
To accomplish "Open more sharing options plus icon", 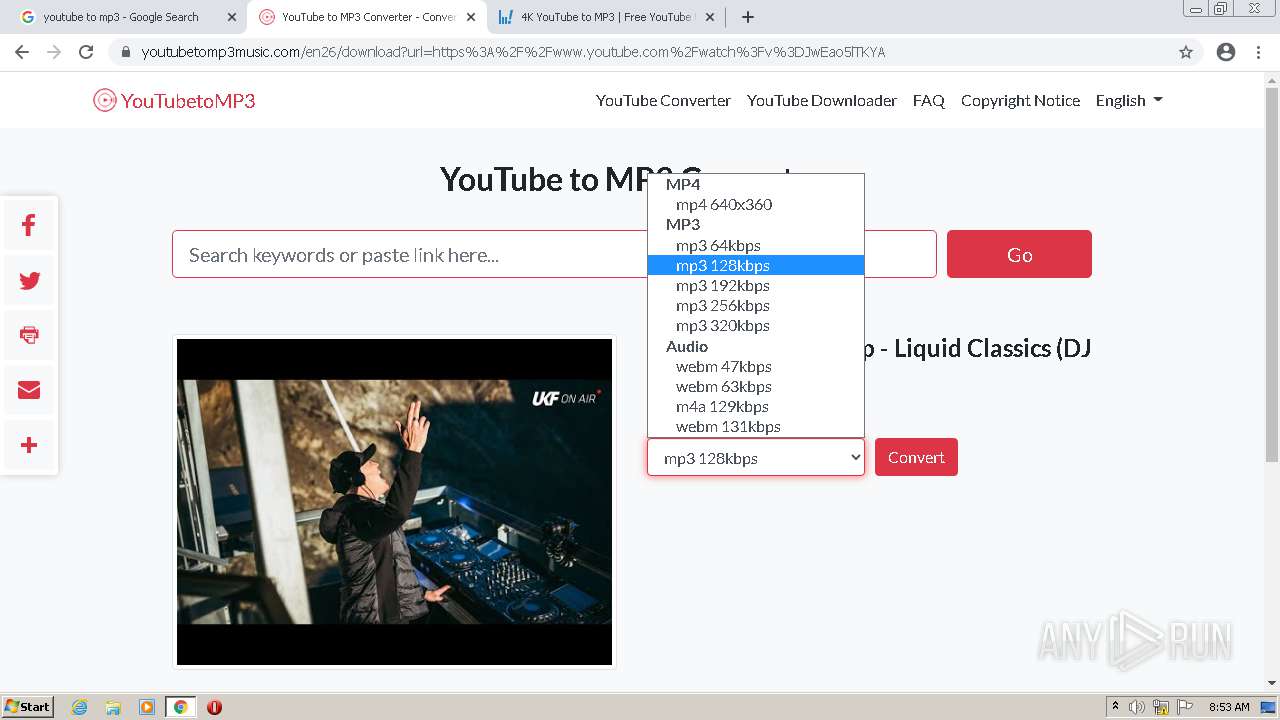I will coord(29,445).
